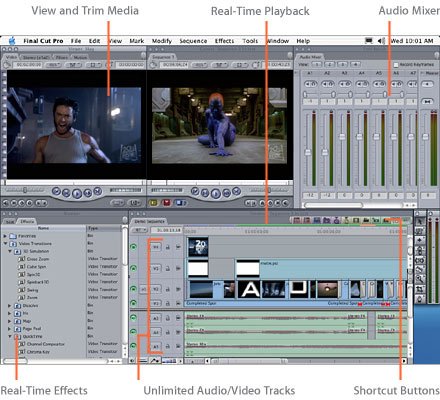
Task: Select the Crop tool
Action: (x=419, y=289)
